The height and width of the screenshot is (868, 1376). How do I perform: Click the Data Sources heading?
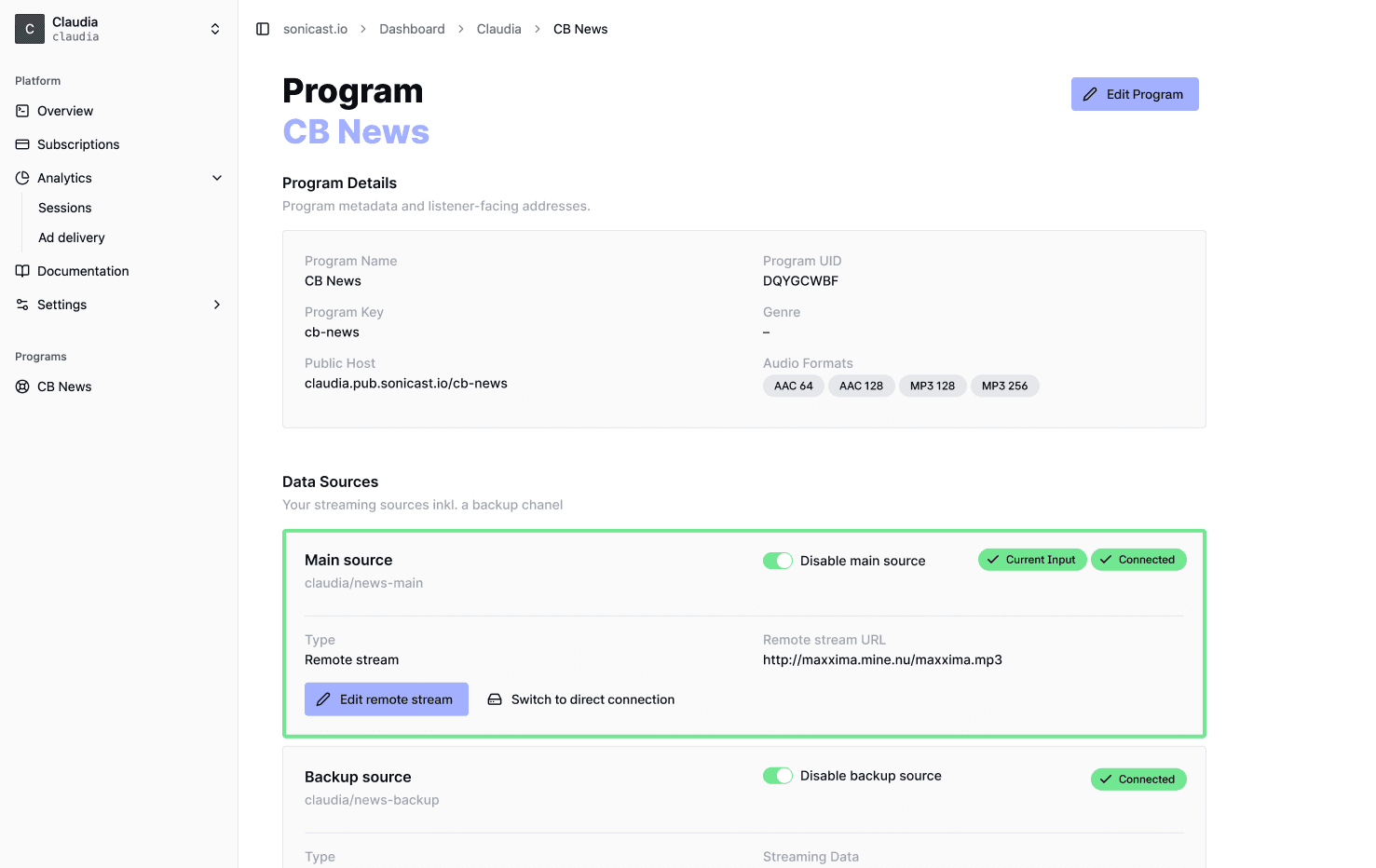pyautogui.click(x=331, y=481)
